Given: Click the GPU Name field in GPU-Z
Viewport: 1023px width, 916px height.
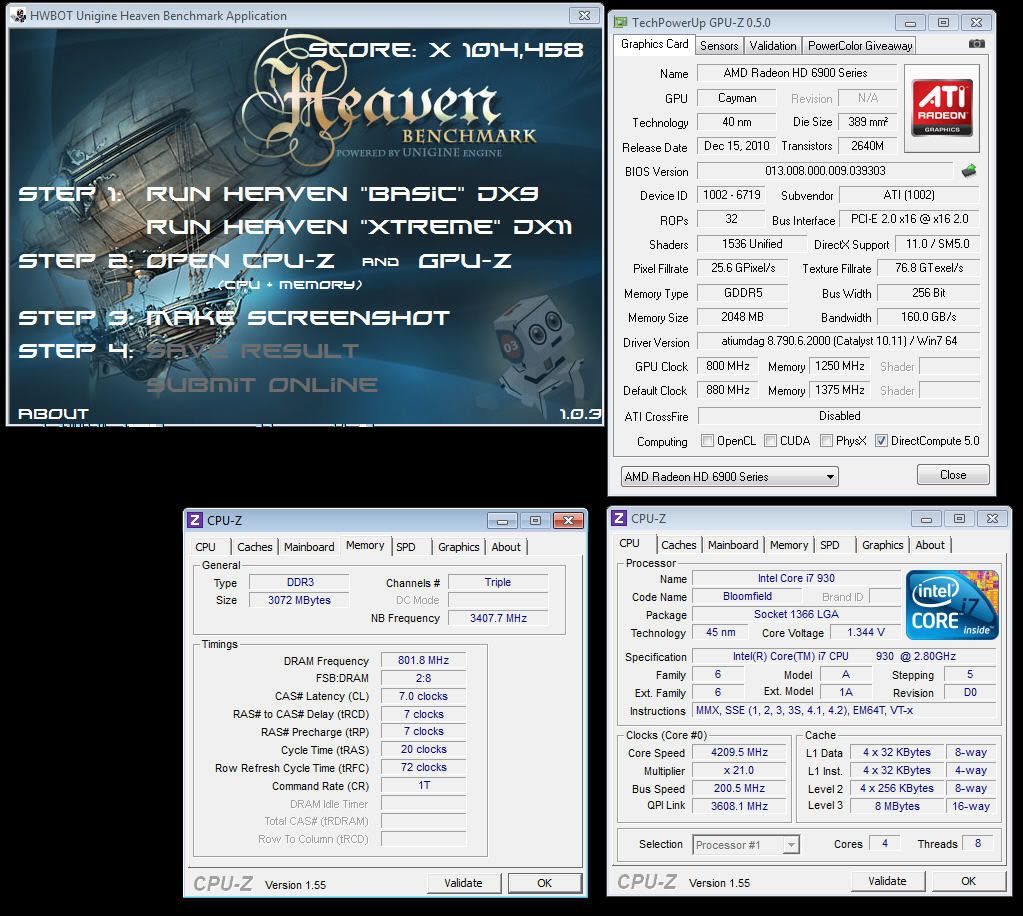Looking at the screenshot, I should click(795, 73).
